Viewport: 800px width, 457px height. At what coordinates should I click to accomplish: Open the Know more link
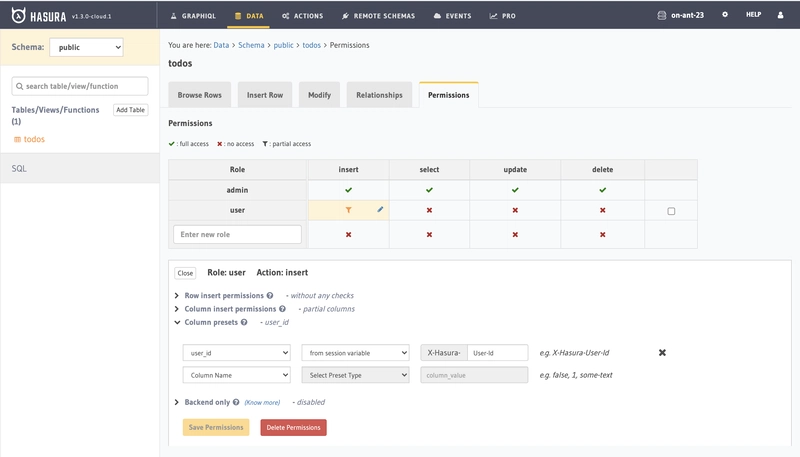[262, 402]
